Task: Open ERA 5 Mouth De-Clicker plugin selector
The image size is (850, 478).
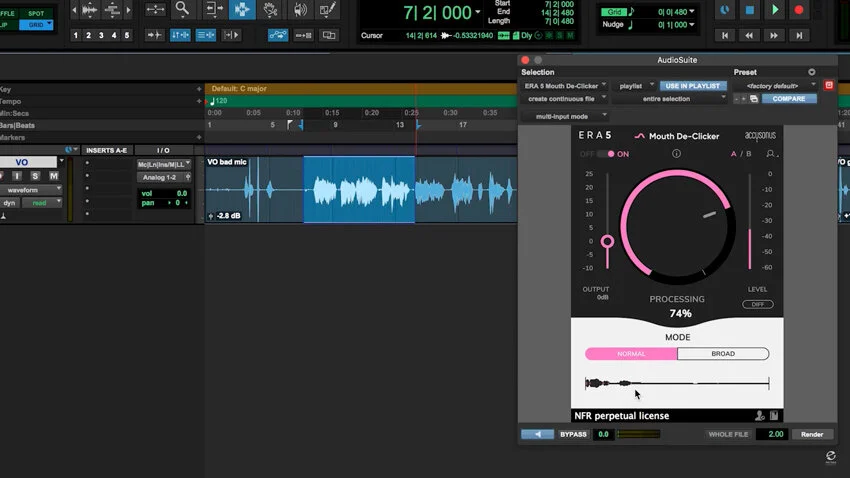Action: point(564,86)
